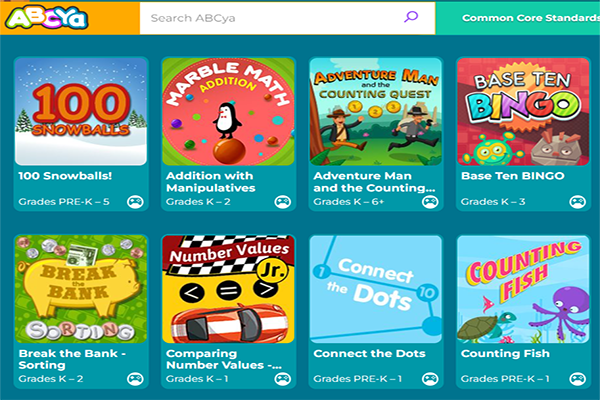Image resolution: width=600 pixels, height=400 pixels.
Task: Launch the Base Ten Bingo thumbnail
Action: pos(523,110)
